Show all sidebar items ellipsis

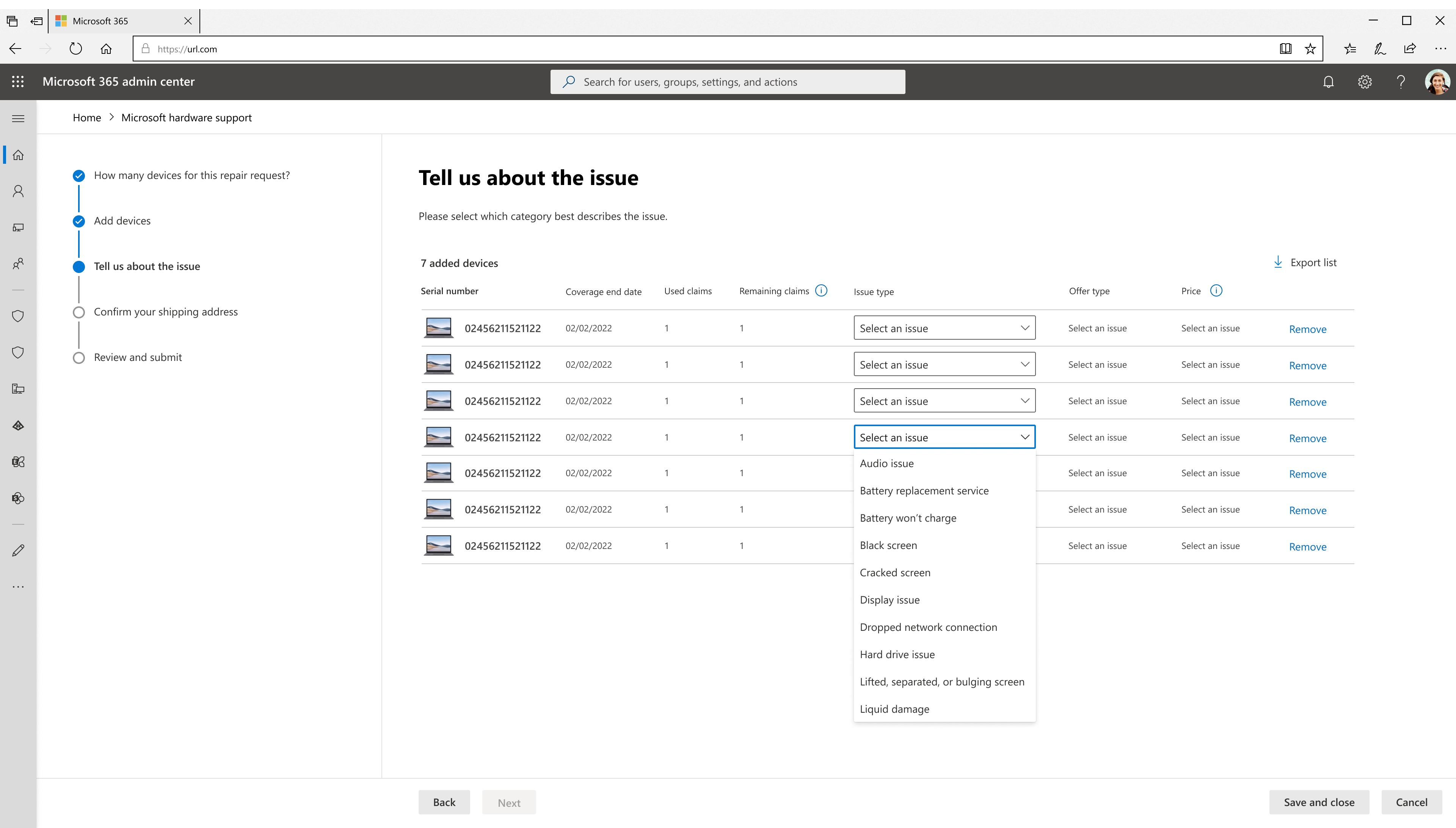17,586
